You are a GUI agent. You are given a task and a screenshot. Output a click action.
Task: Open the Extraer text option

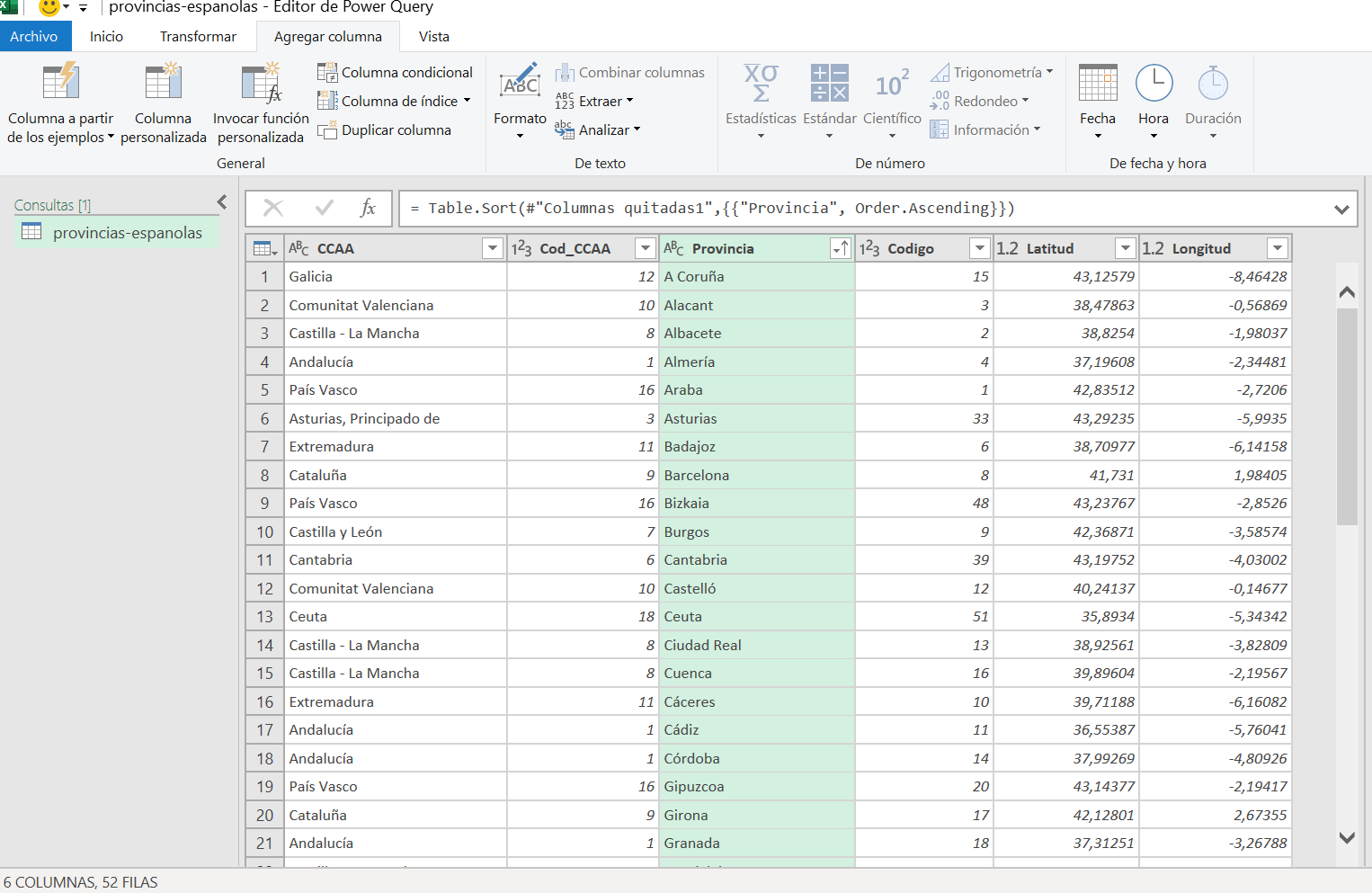[594, 101]
